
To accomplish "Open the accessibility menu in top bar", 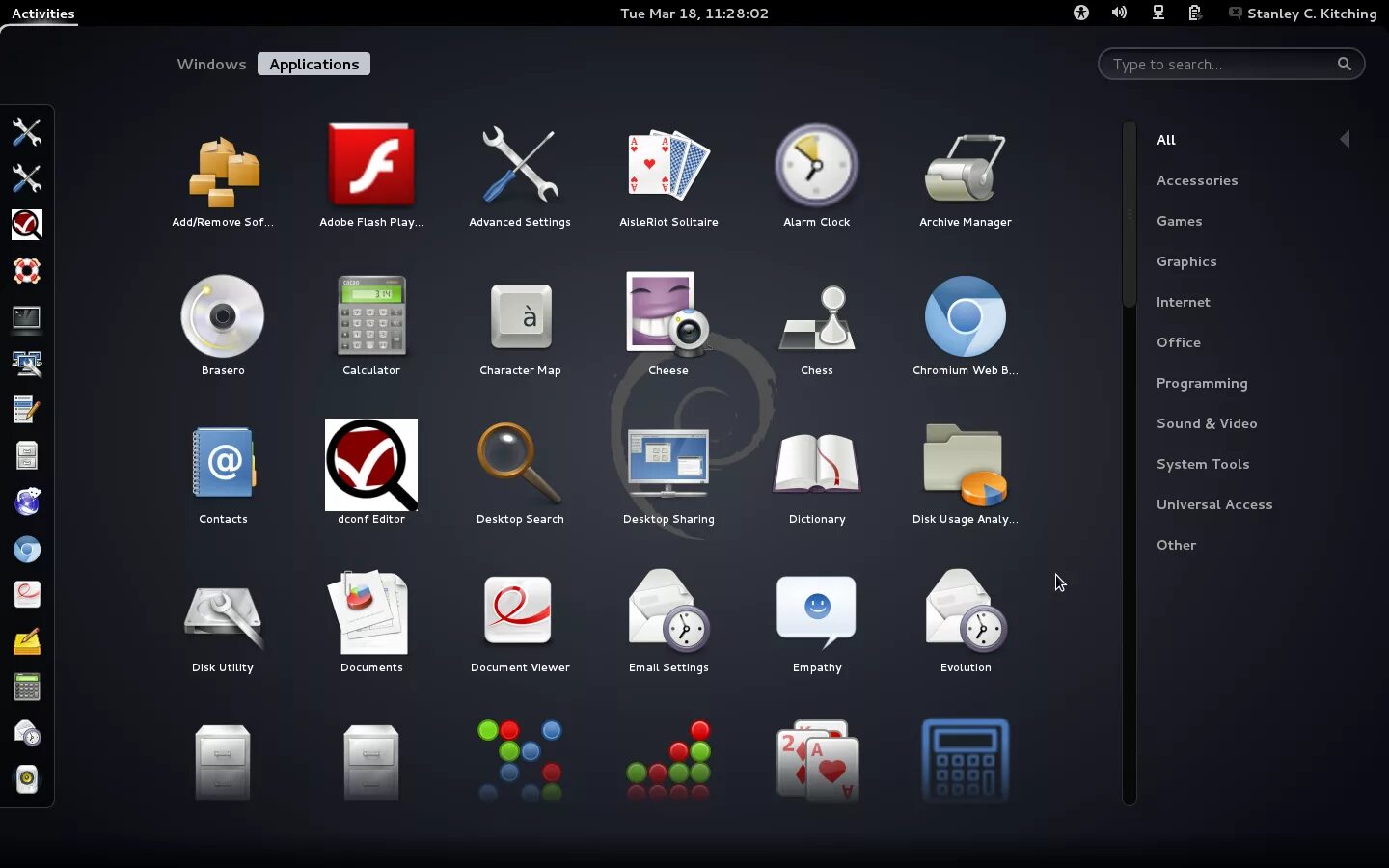I will (x=1081, y=13).
